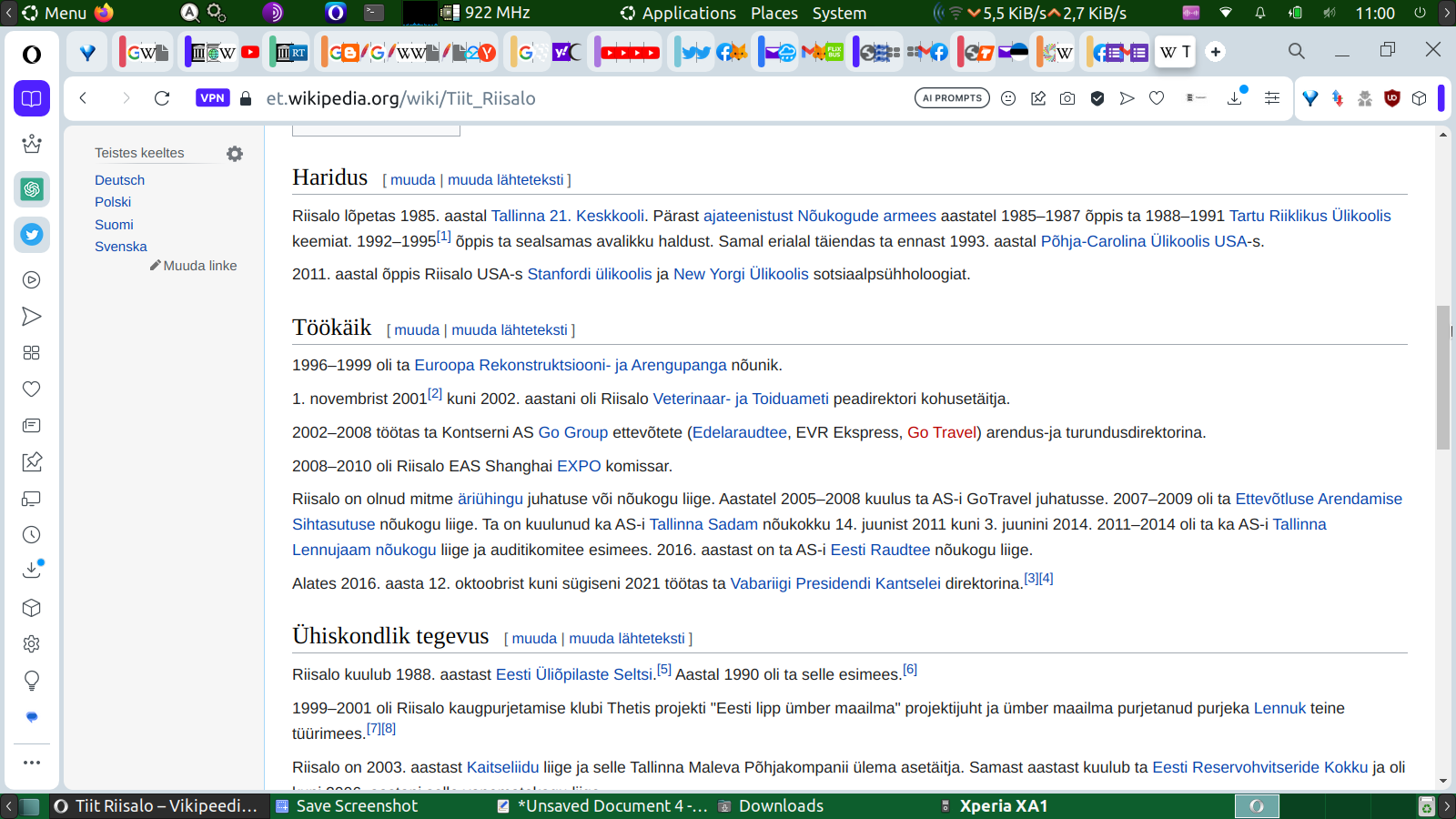Open the notification bell in tray
Image resolution: width=1456 pixels, height=819 pixels.
[x=1260, y=13]
